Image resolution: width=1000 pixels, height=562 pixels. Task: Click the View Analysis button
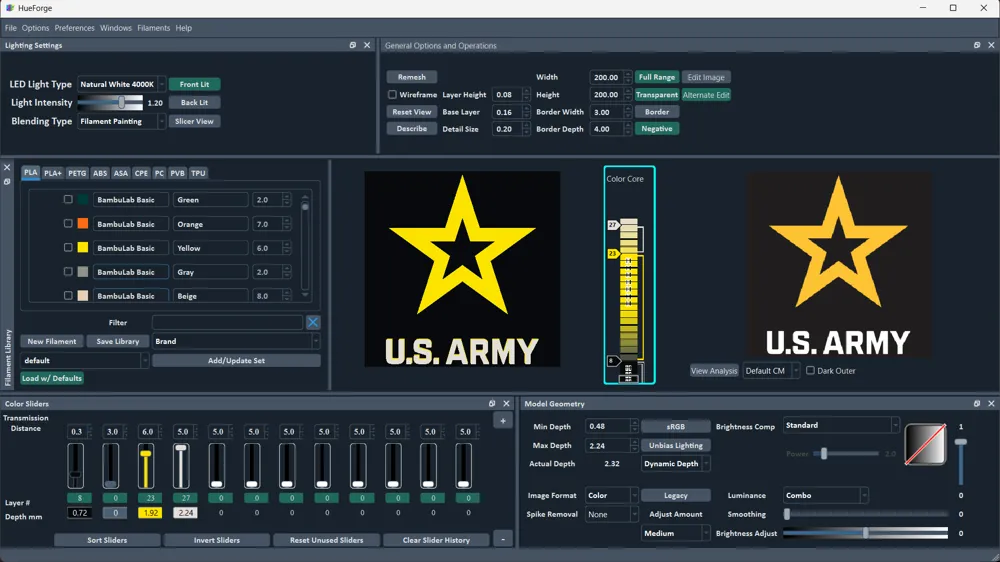714,371
